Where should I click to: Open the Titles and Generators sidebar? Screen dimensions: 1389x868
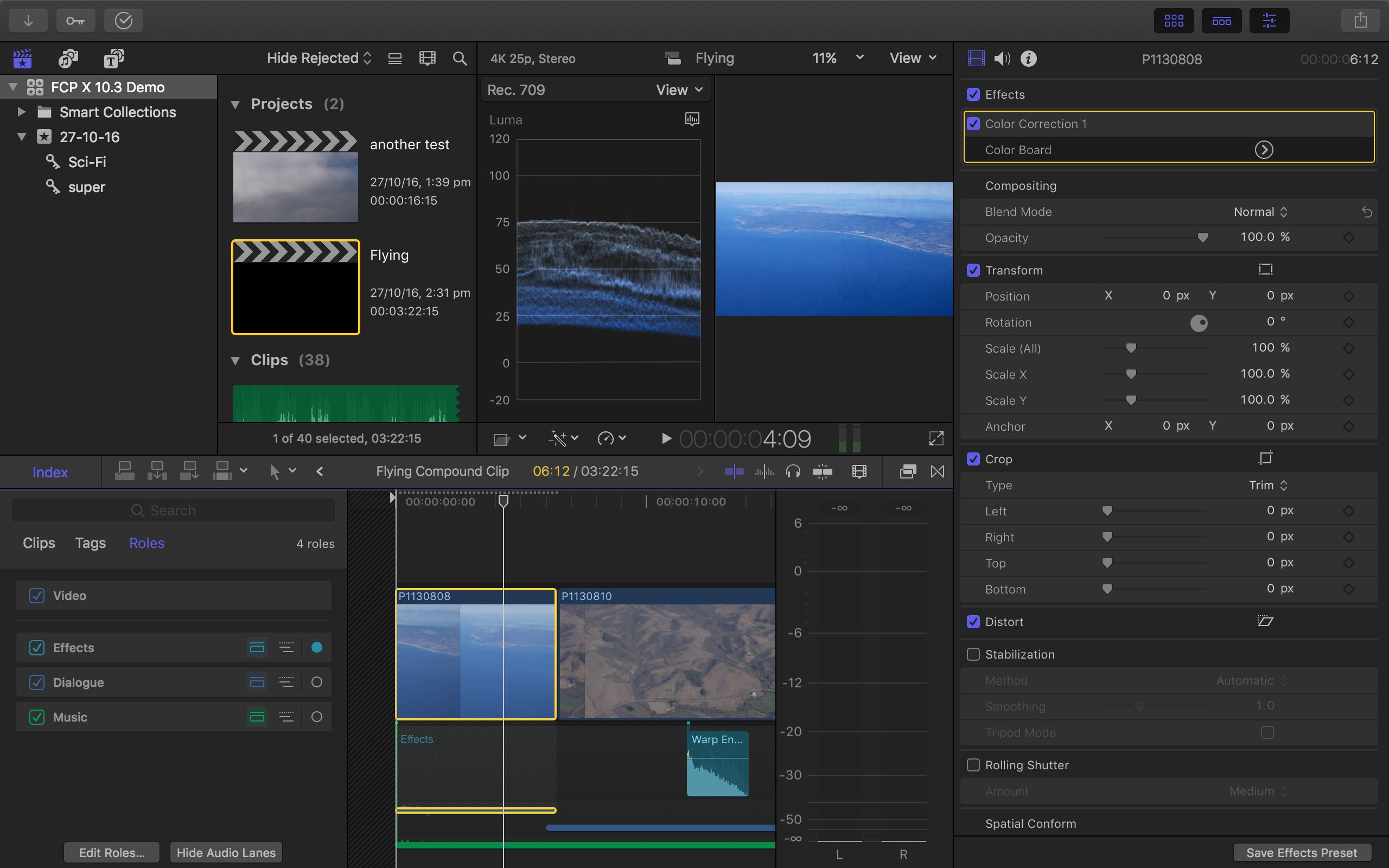(x=113, y=59)
